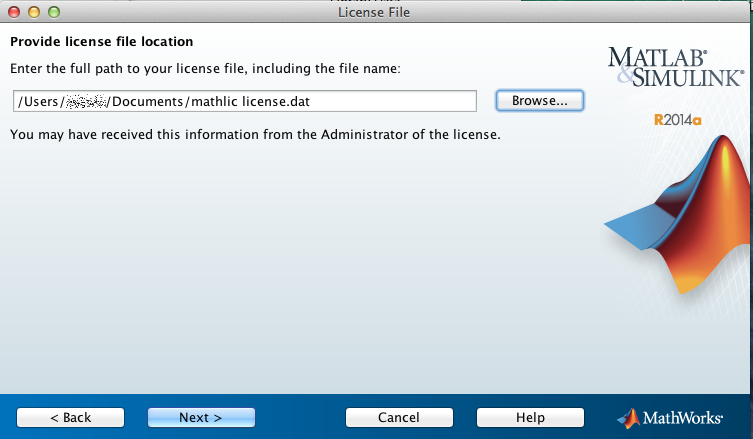753x439 pixels.
Task: Focus the license file path field
Action: (245, 101)
